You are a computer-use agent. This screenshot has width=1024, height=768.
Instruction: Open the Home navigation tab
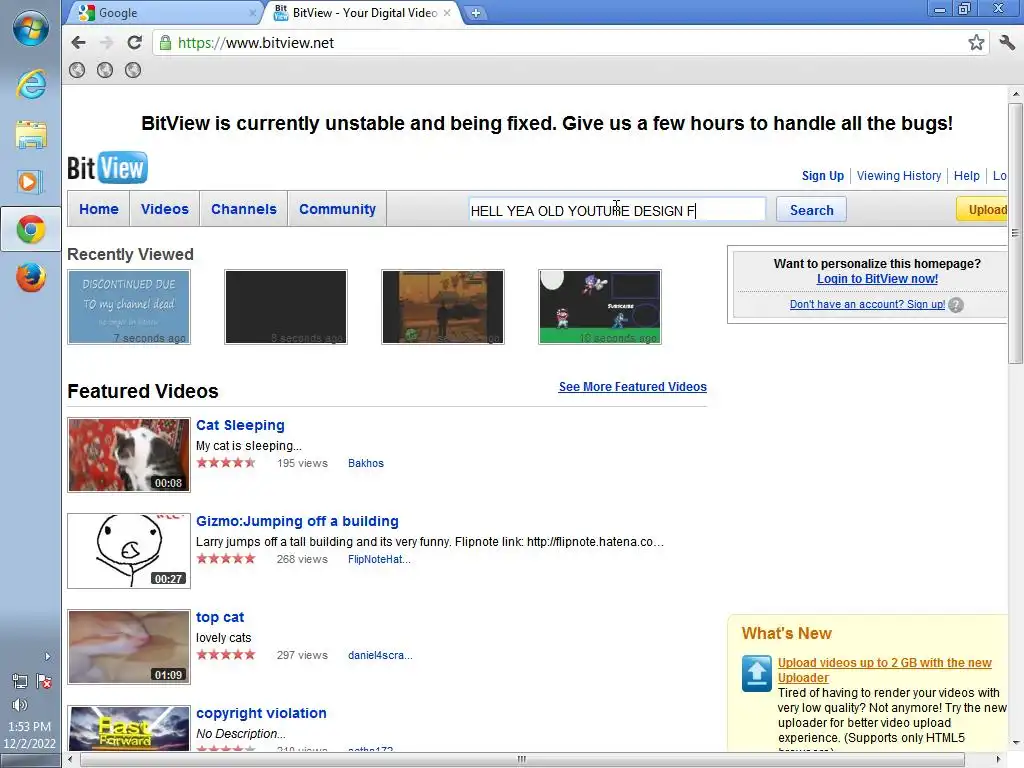tap(99, 209)
